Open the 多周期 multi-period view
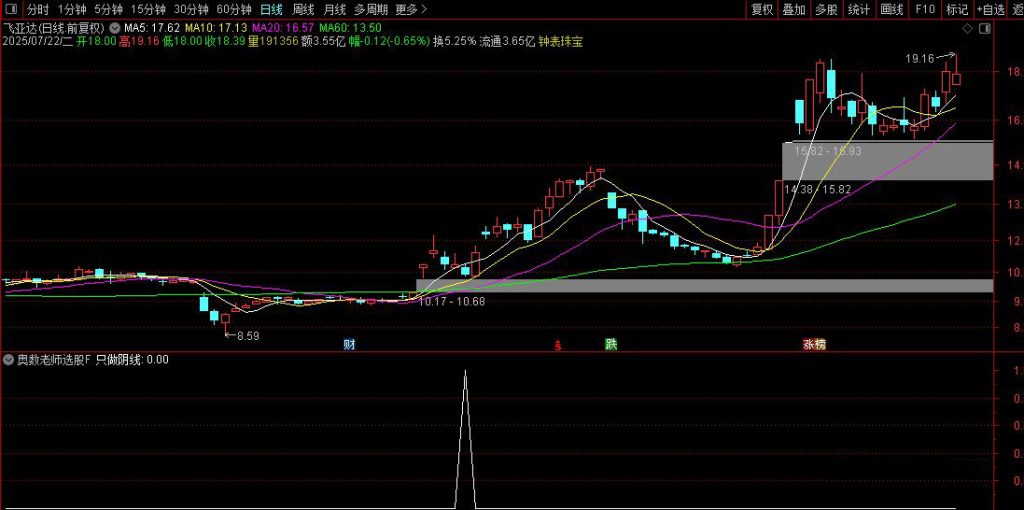Viewport: 1024px width, 510px height. click(370, 9)
